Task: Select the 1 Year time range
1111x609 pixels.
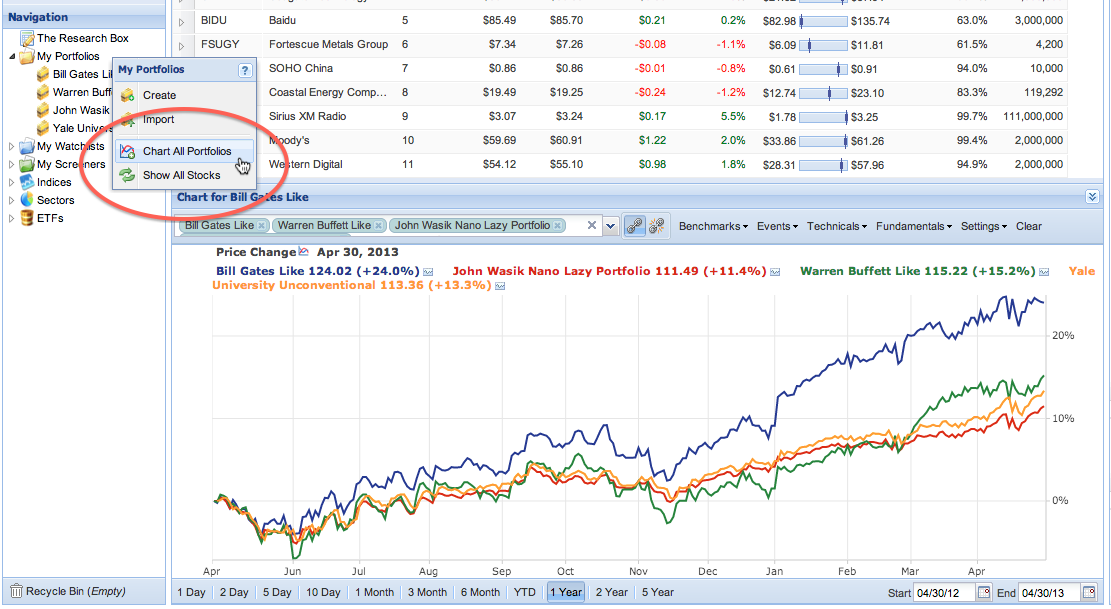Action: [566, 592]
